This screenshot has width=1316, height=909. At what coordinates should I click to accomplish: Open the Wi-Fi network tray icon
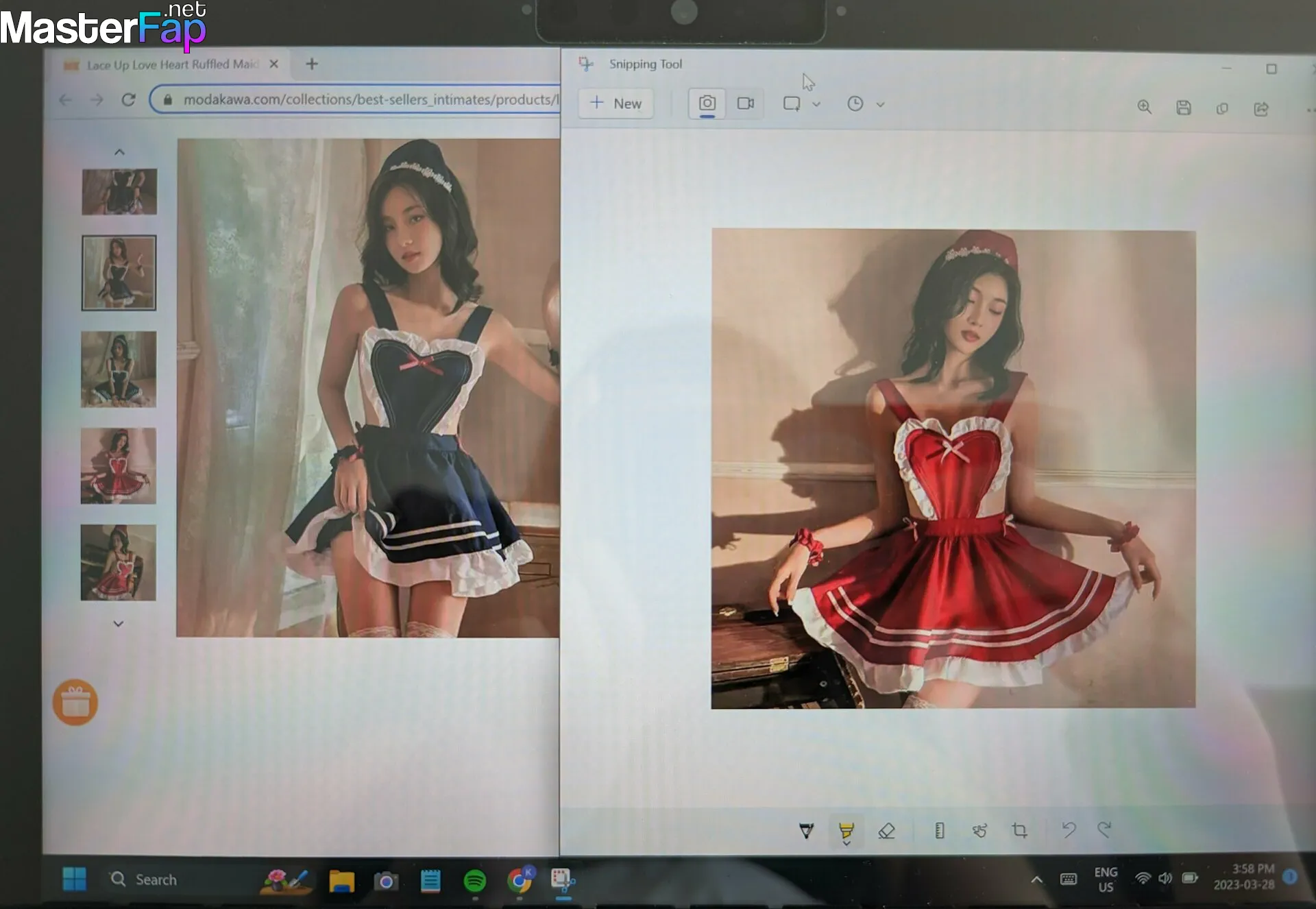(1143, 878)
